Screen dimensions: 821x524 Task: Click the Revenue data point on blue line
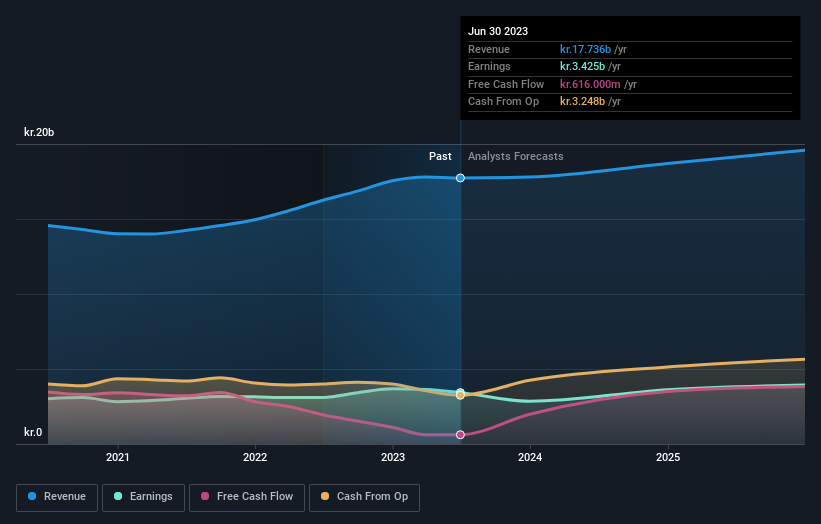click(460, 178)
